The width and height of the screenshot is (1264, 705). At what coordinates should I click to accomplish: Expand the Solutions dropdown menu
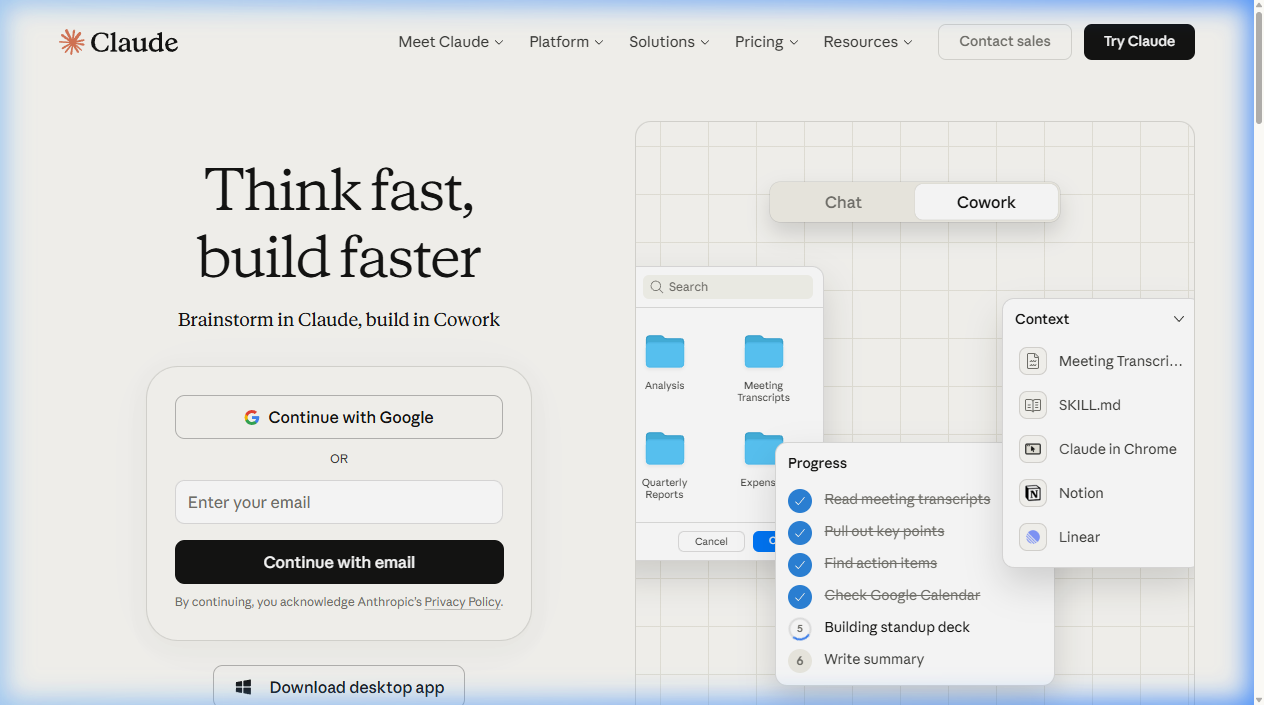(669, 42)
